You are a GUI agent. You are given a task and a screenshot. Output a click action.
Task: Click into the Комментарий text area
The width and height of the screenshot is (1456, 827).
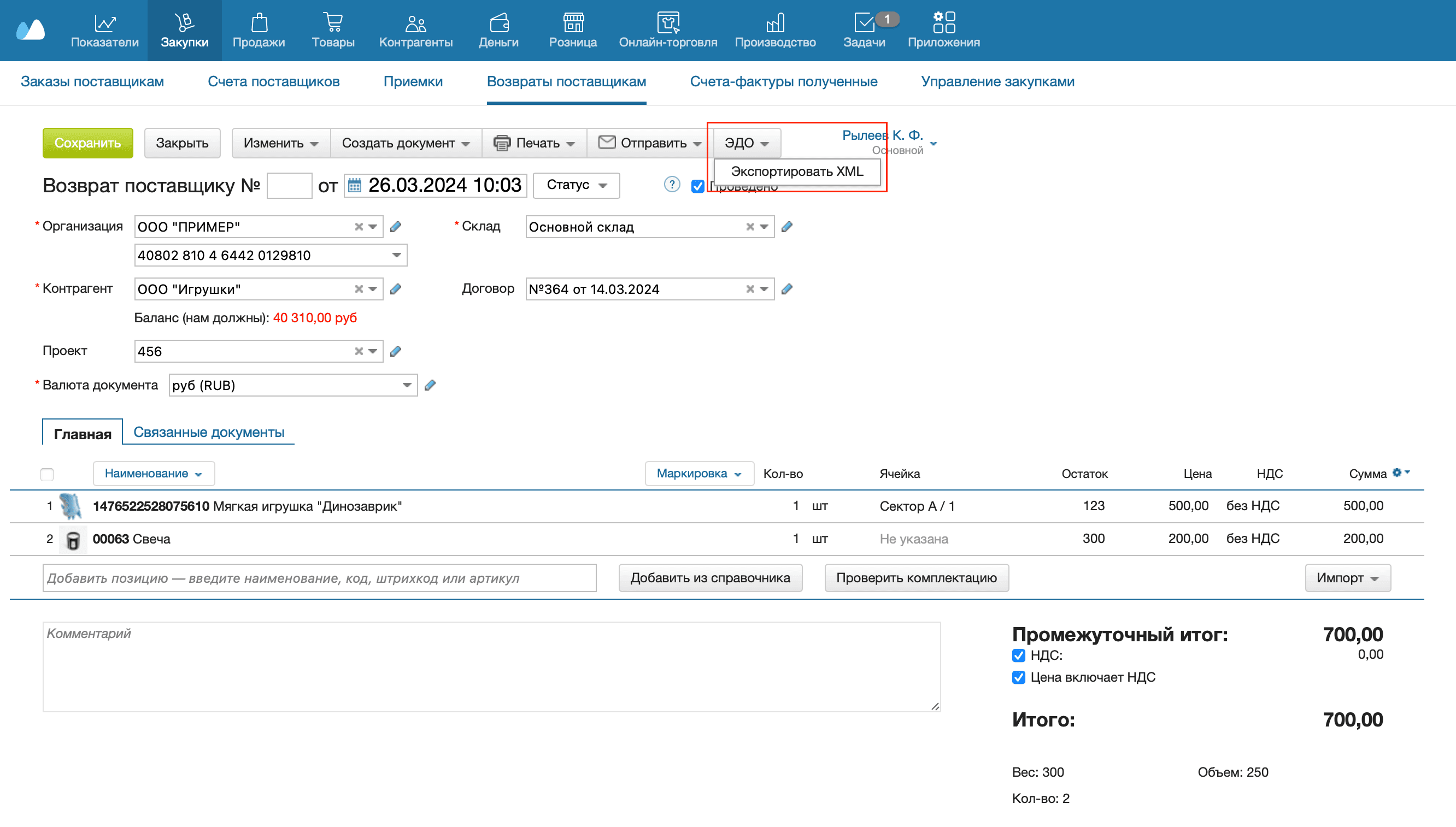[x=491, y=666]
